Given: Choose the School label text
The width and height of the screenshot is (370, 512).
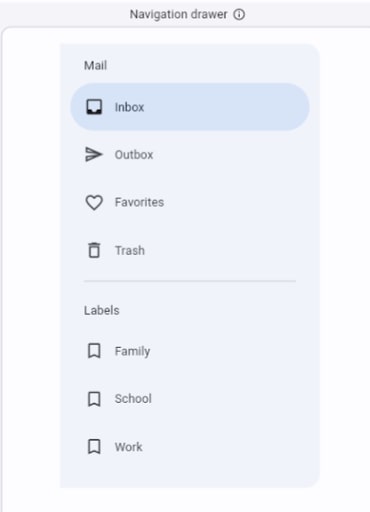Looking at the screenshot, I should [133, 399].
